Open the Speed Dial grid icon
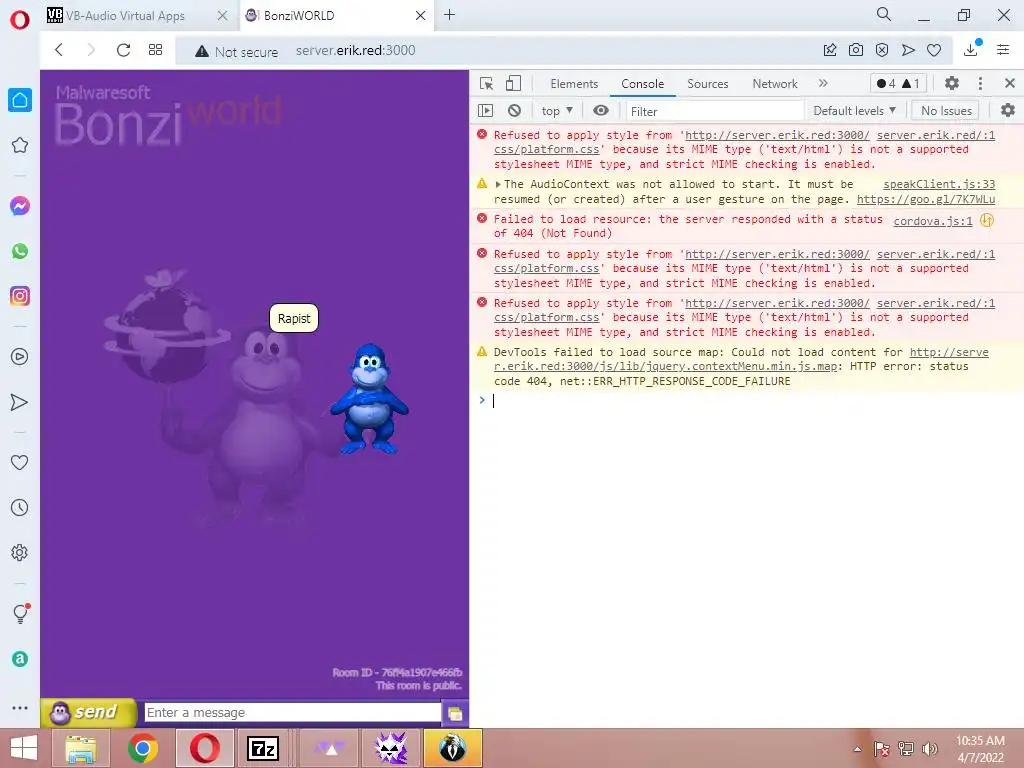1024x768 pixels. pos(155,50)
